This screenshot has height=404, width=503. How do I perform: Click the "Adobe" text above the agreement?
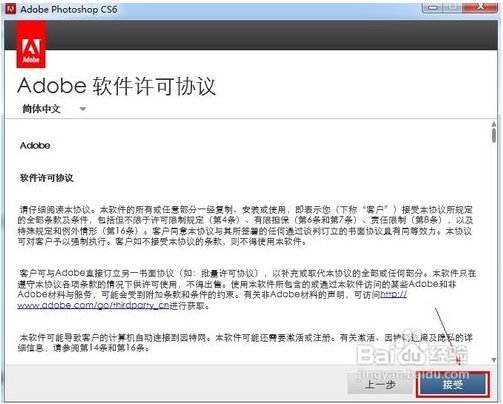tap(35, 145)
